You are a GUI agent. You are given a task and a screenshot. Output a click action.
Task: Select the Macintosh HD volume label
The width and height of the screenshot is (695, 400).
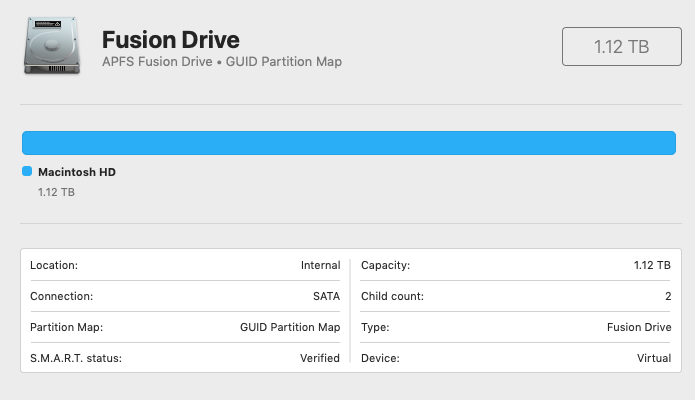coord(77,172)
